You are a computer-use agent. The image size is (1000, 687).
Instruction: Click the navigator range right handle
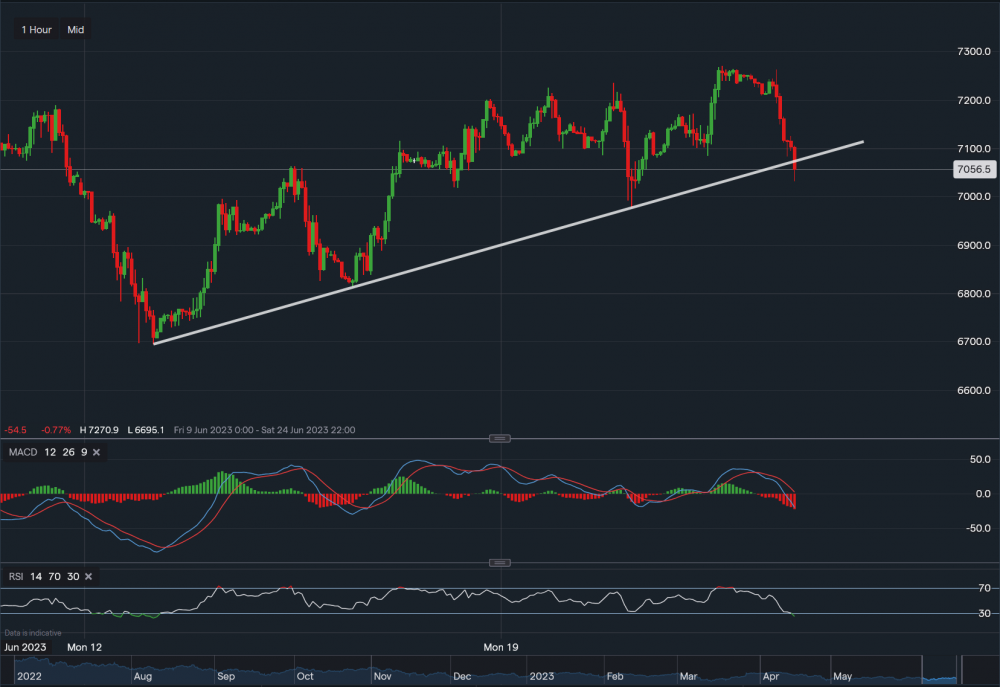coord(958,665)
